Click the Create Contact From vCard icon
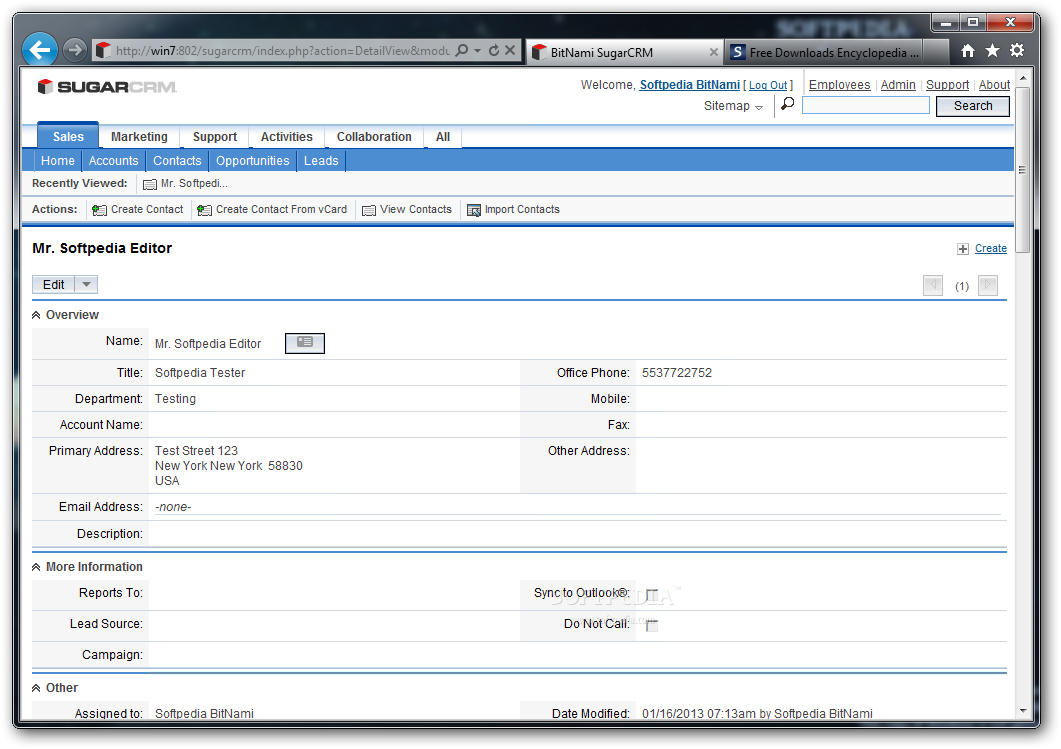The image size is (1061, 749). pyautogui.click(x=204, y=210)
